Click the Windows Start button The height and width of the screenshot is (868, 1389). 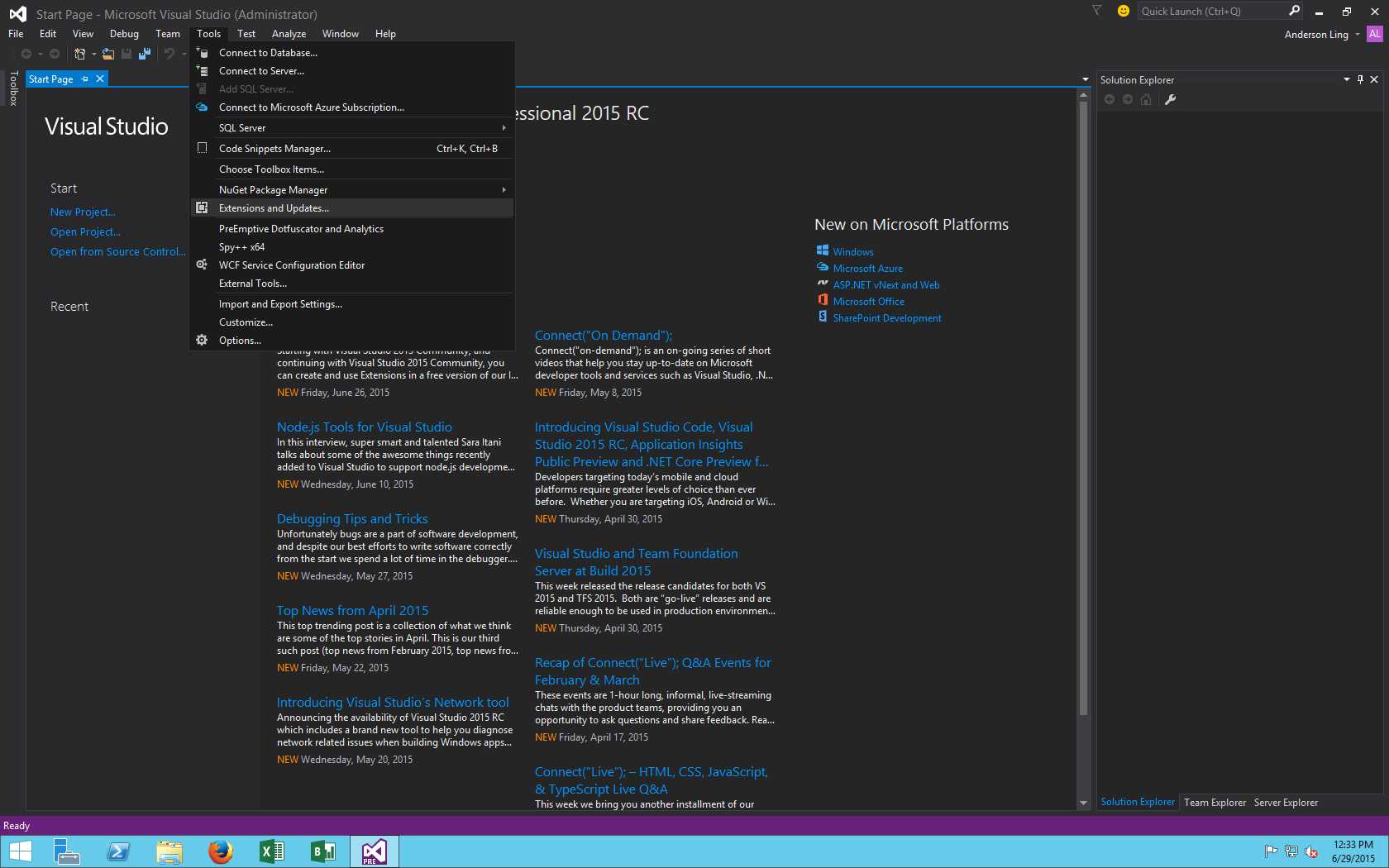tap(20, 851)
